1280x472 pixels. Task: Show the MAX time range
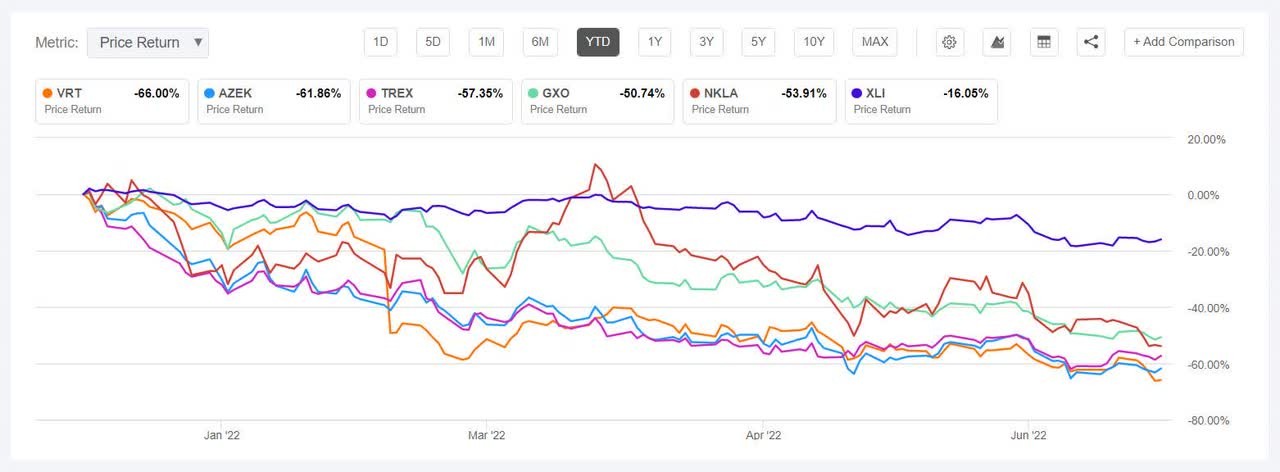click(875, 42)
